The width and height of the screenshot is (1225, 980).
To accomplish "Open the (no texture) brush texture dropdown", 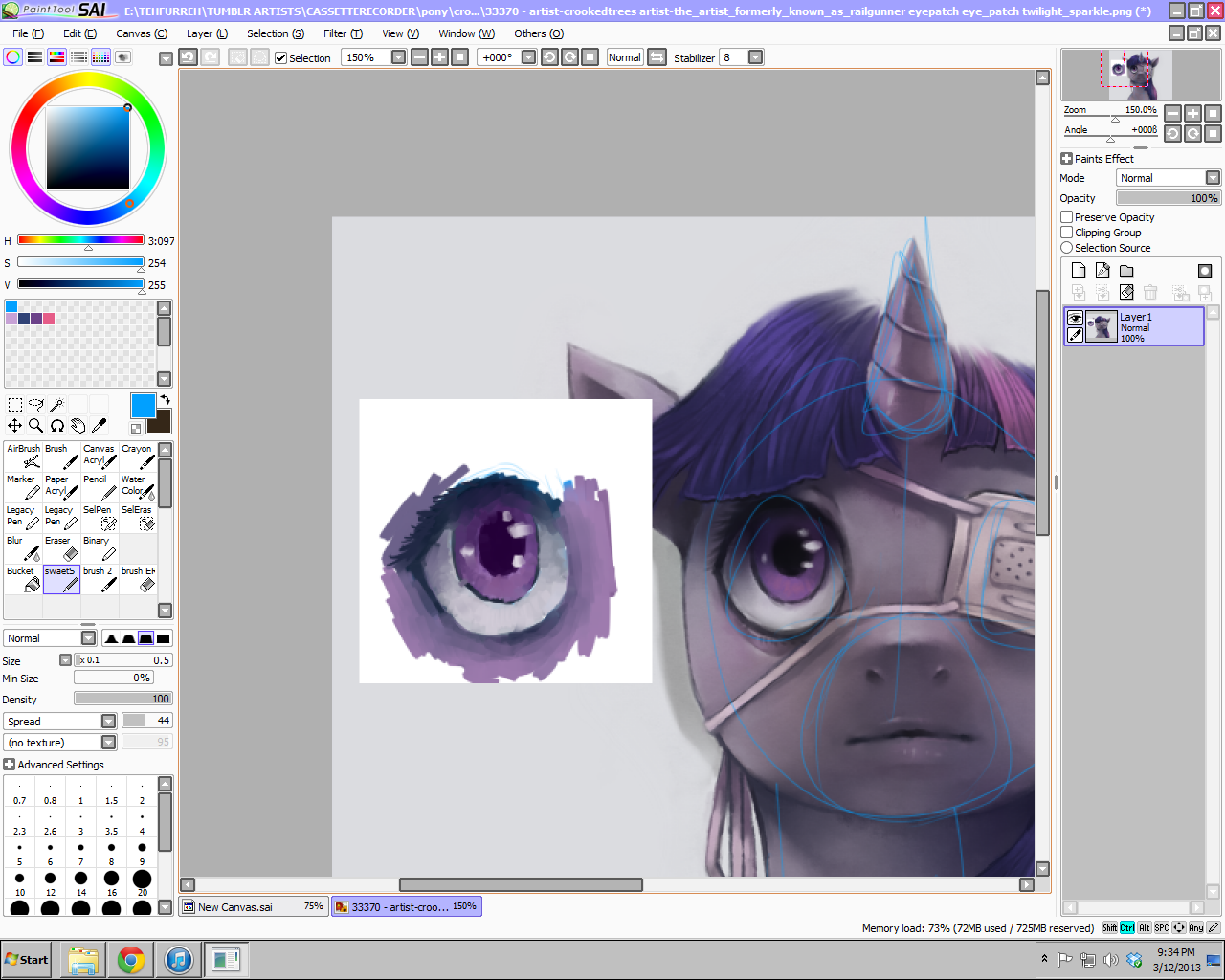I will point(109,743).
